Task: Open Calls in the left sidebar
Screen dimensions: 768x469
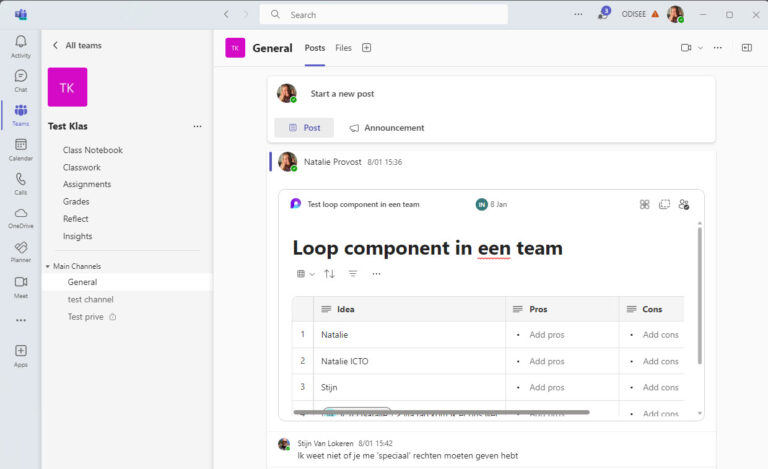Action: coord(20,183)
